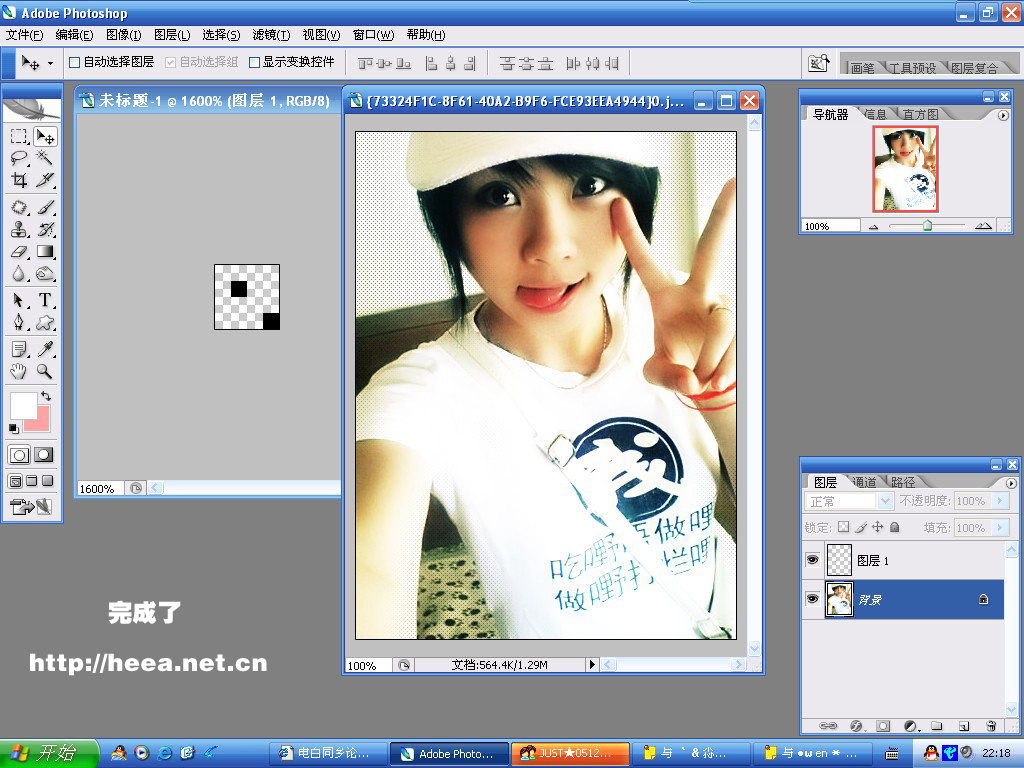Open Adobe Photoshop taskbar button
The height and width of the screenshot is (768, 1024).
point(447,753)
